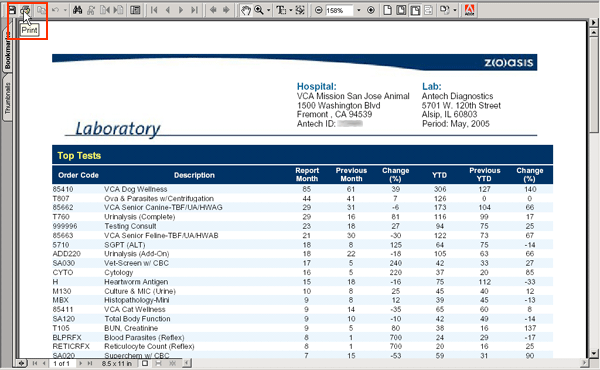Open the zoom percentage dropdown arrow
The height and width of the screenshot is (370, 600).
tap(359, 10)
